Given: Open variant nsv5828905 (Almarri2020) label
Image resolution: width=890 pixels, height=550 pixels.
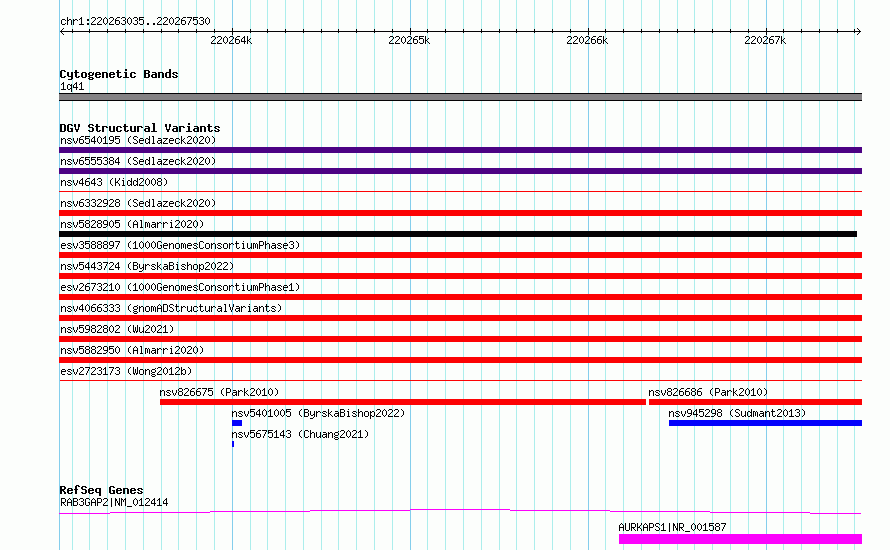Looking at the screenshot, I should click(x=132, y=224).
